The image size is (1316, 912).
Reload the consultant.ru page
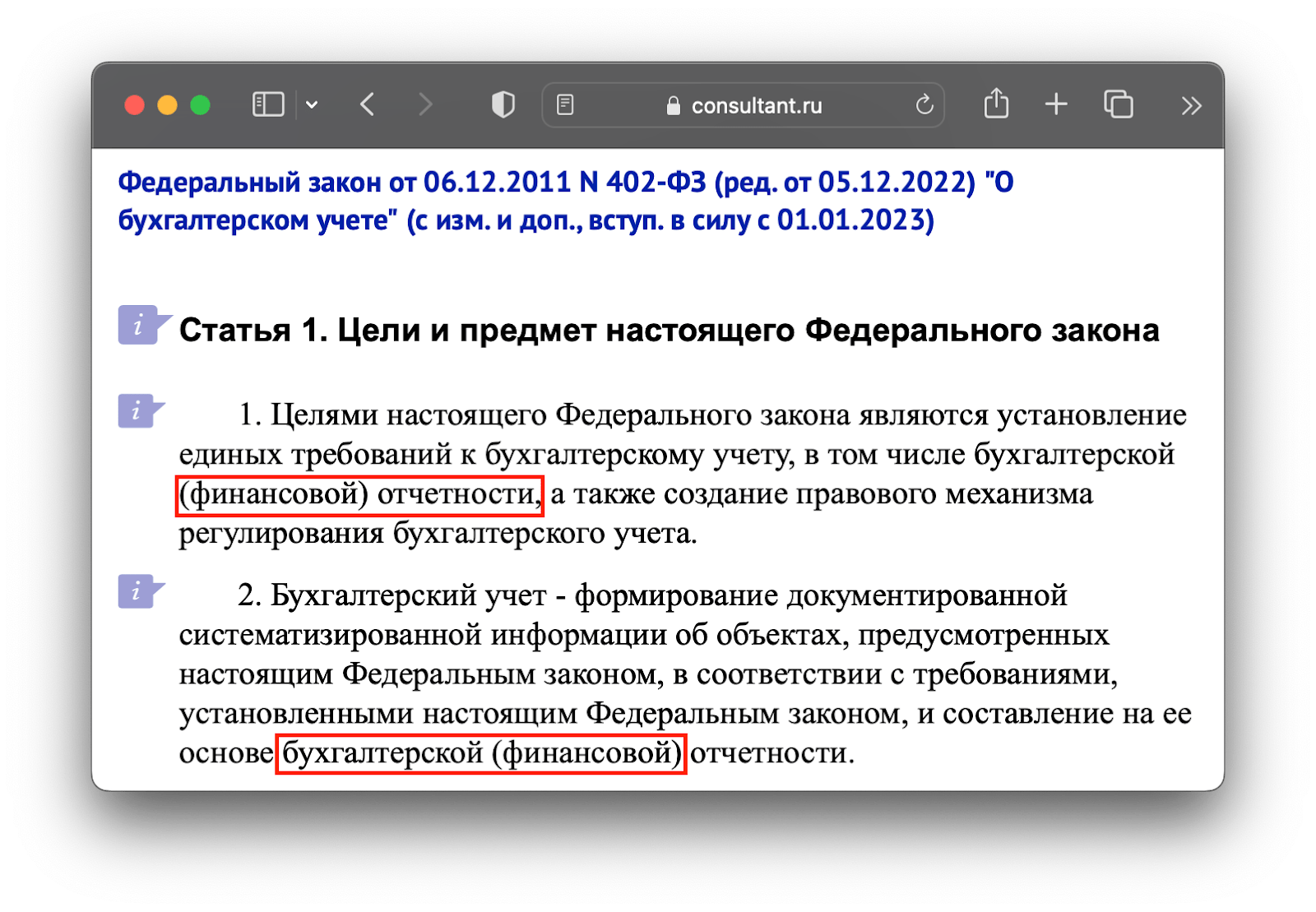tap(924, 105)
